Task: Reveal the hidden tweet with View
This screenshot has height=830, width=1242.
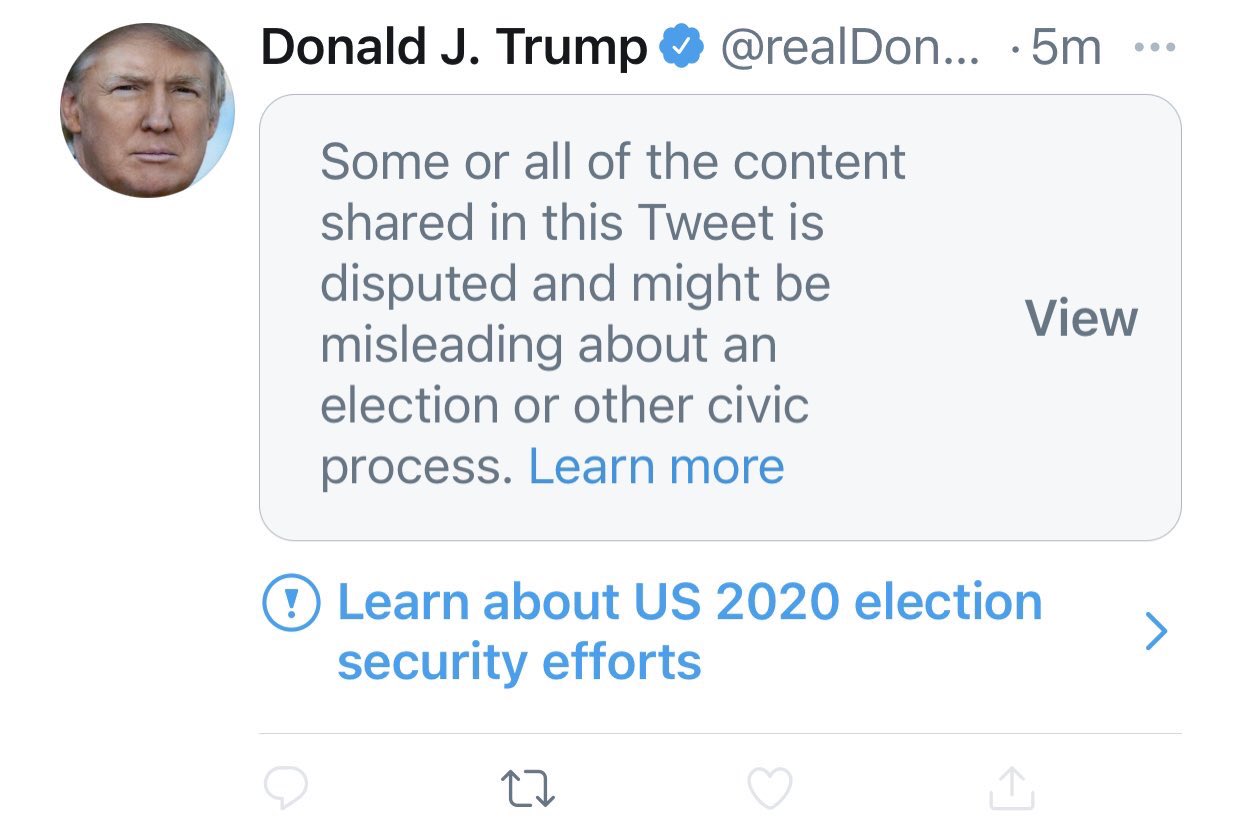Action: coord(1082,319)
